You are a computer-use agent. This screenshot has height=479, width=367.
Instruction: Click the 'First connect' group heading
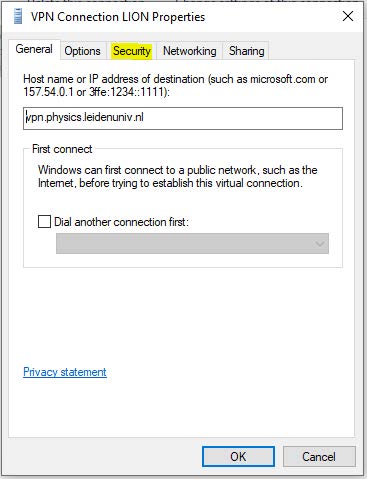click(x=62, y=149)
